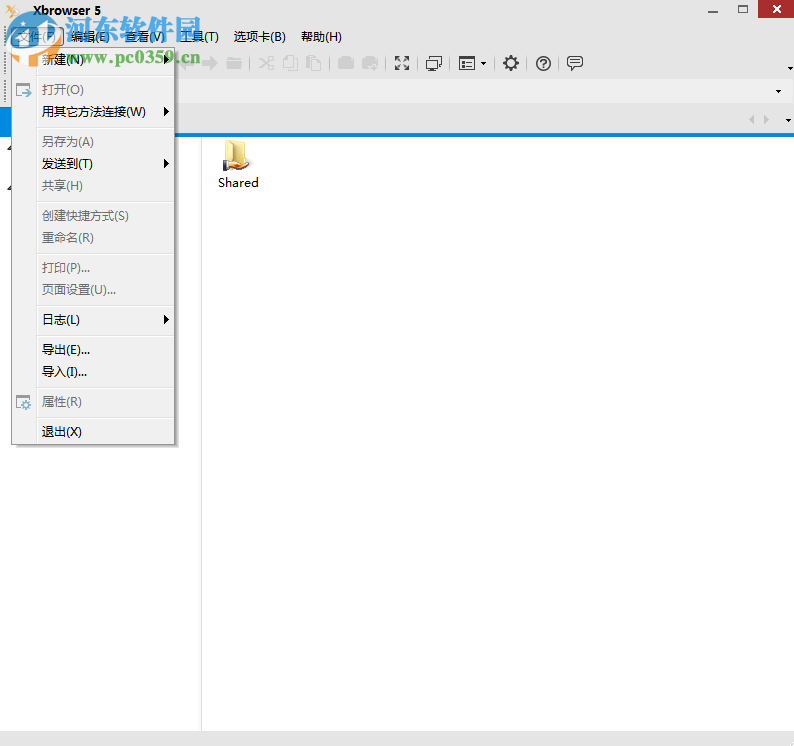
Task: Open the view mode dropdown arrow
Action: pos(483,64)
